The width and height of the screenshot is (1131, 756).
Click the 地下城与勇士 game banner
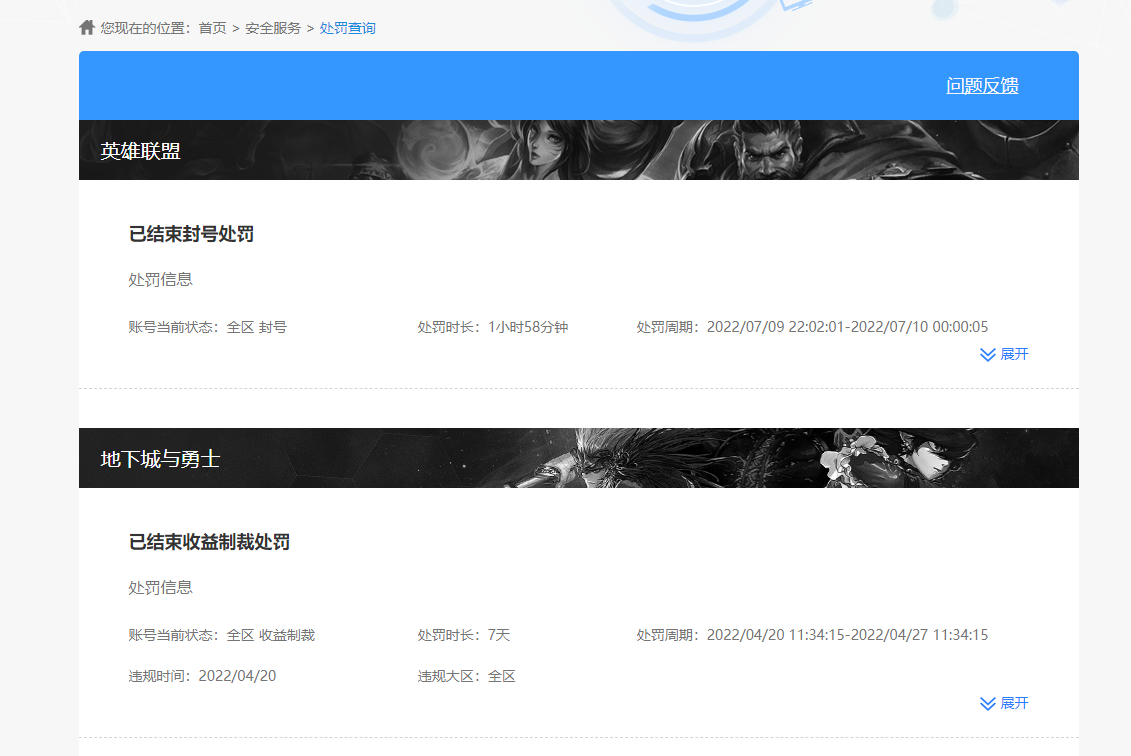tap(578, 458)
